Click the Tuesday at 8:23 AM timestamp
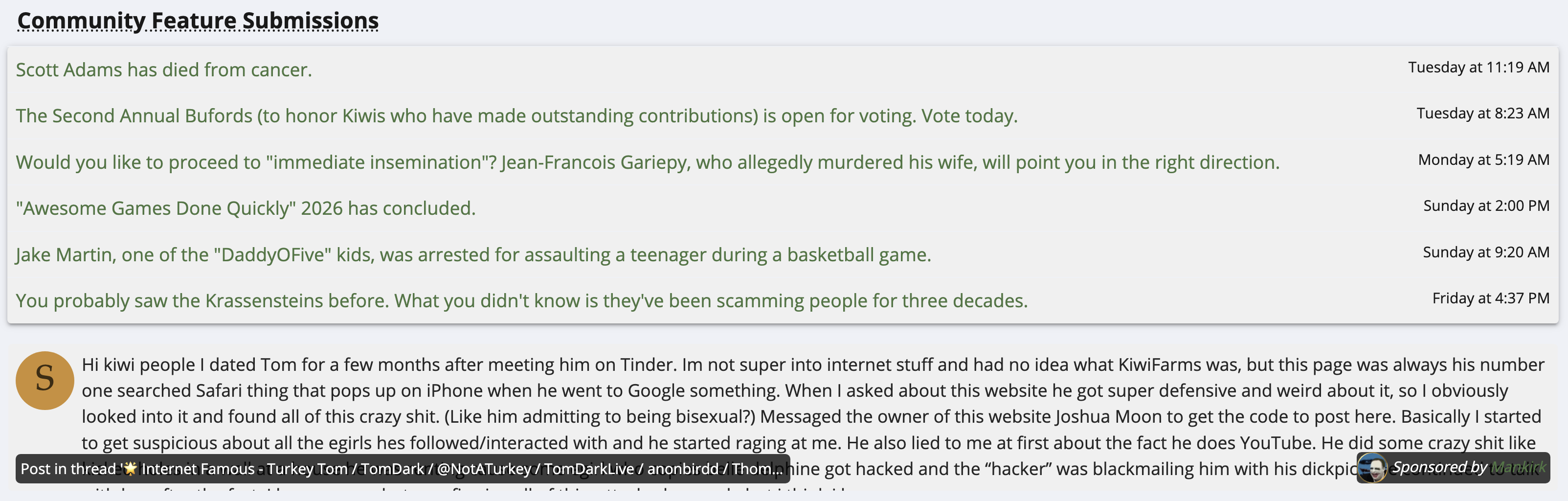1568x501 pixels. 1482,114
